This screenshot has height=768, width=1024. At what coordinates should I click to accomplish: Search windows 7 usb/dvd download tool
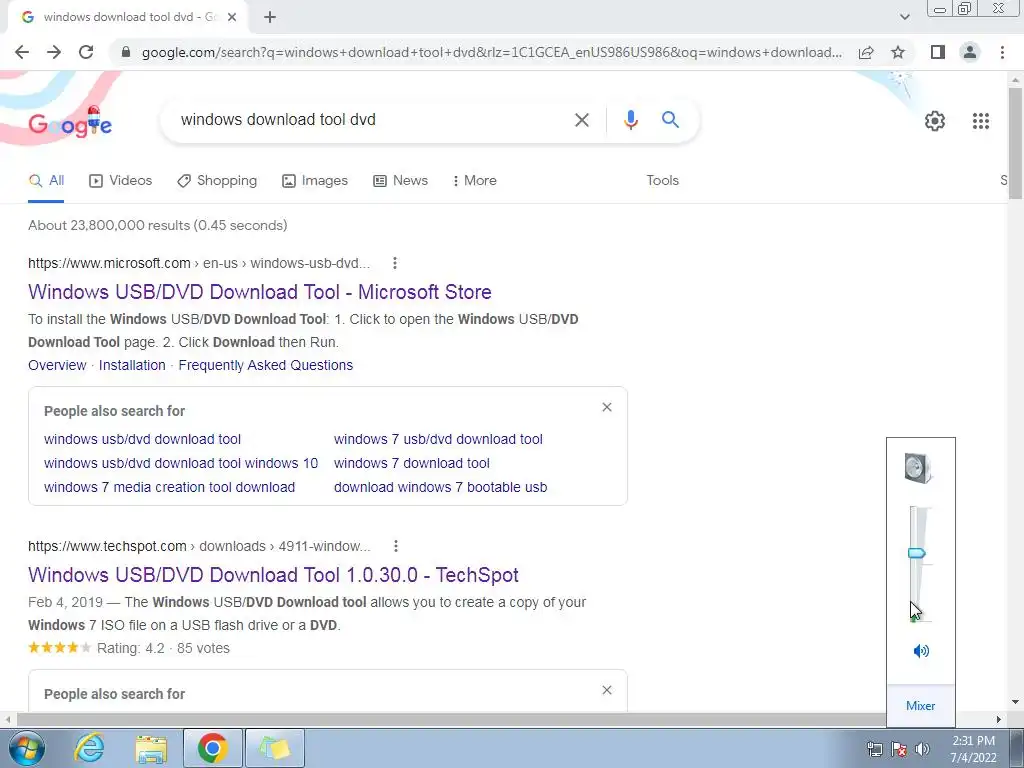tap(438, 440)
